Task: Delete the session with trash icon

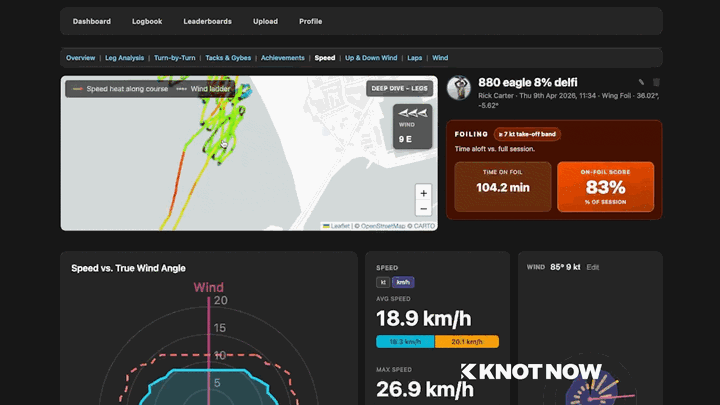Action: (x=656, y=82)
